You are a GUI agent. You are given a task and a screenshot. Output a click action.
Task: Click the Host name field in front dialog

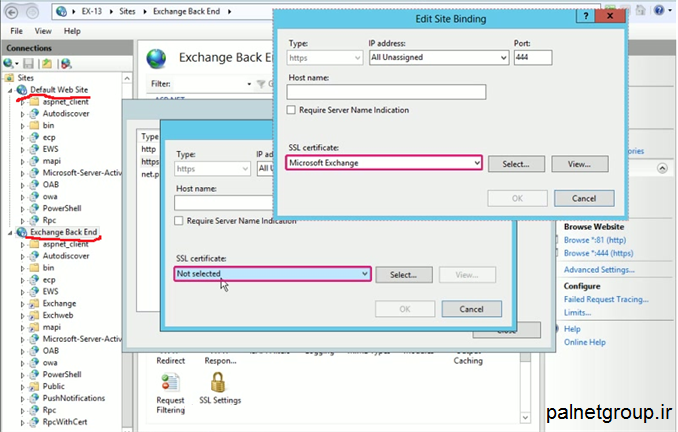click(x=386, y=92)
